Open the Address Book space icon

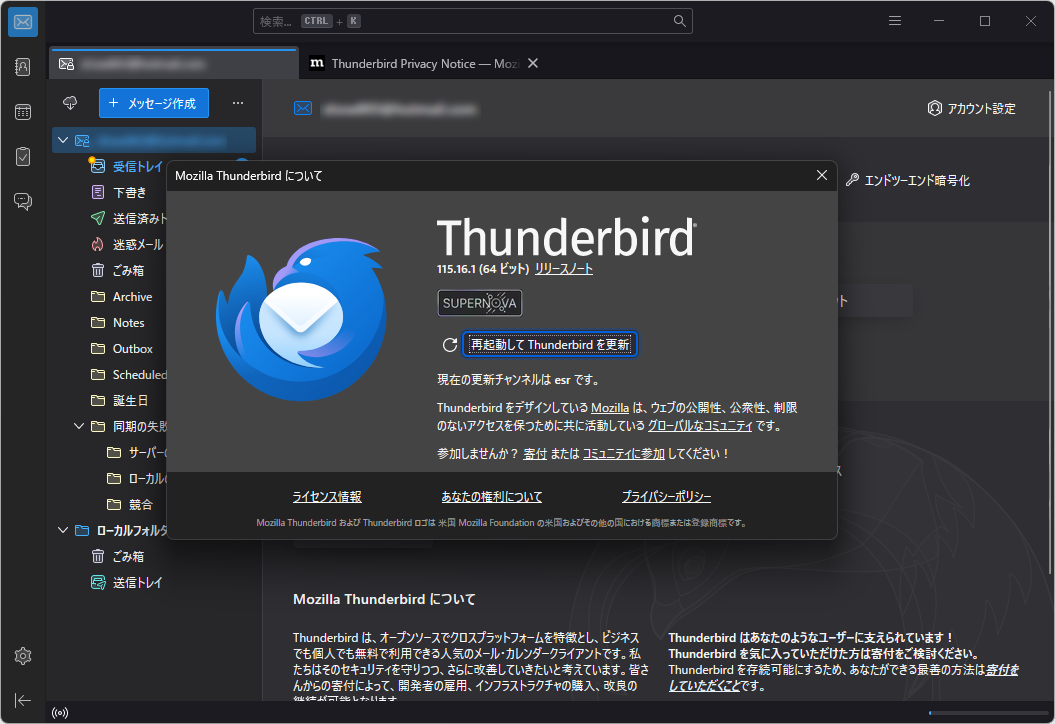point(22,67)
